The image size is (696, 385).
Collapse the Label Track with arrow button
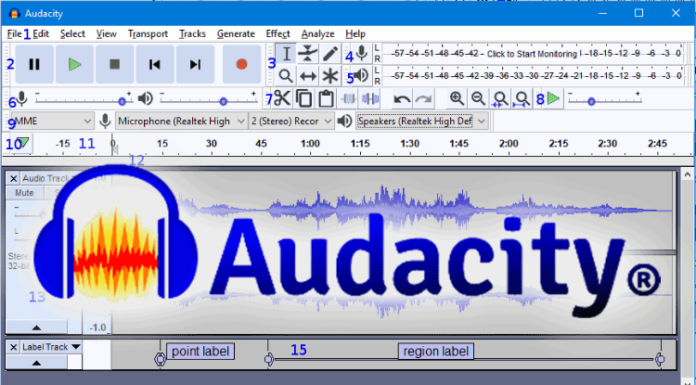point(36,362)
